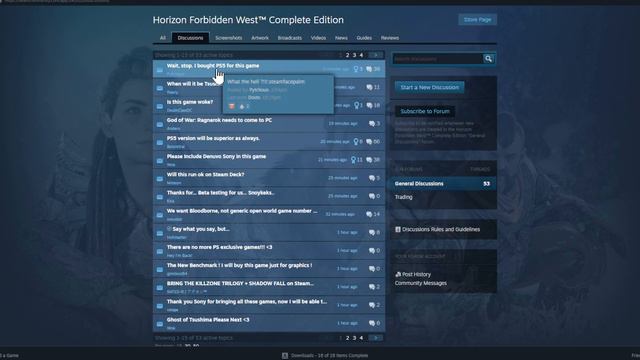This screenshot has width=640, height=360.
Task: Open the Guides tab
Action: (364, 38)
